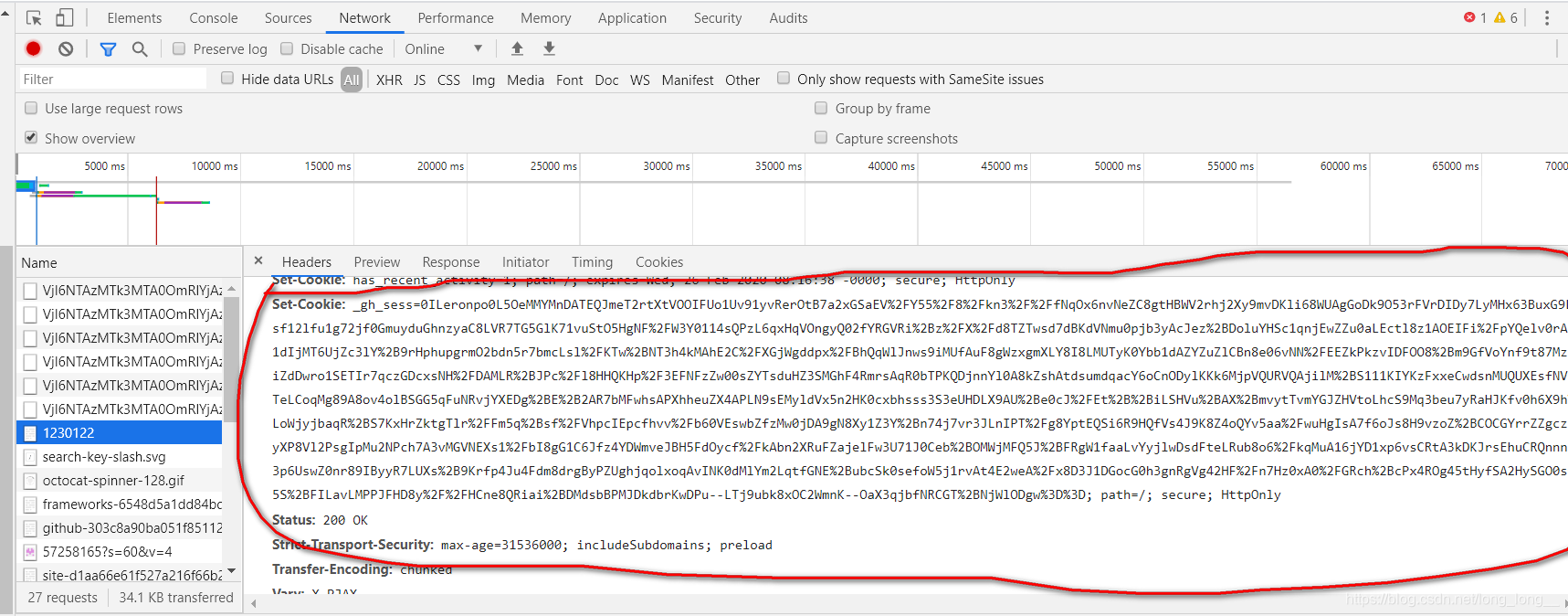Show the Preview tab of the request
The image size is (1568, 616).
377,262
